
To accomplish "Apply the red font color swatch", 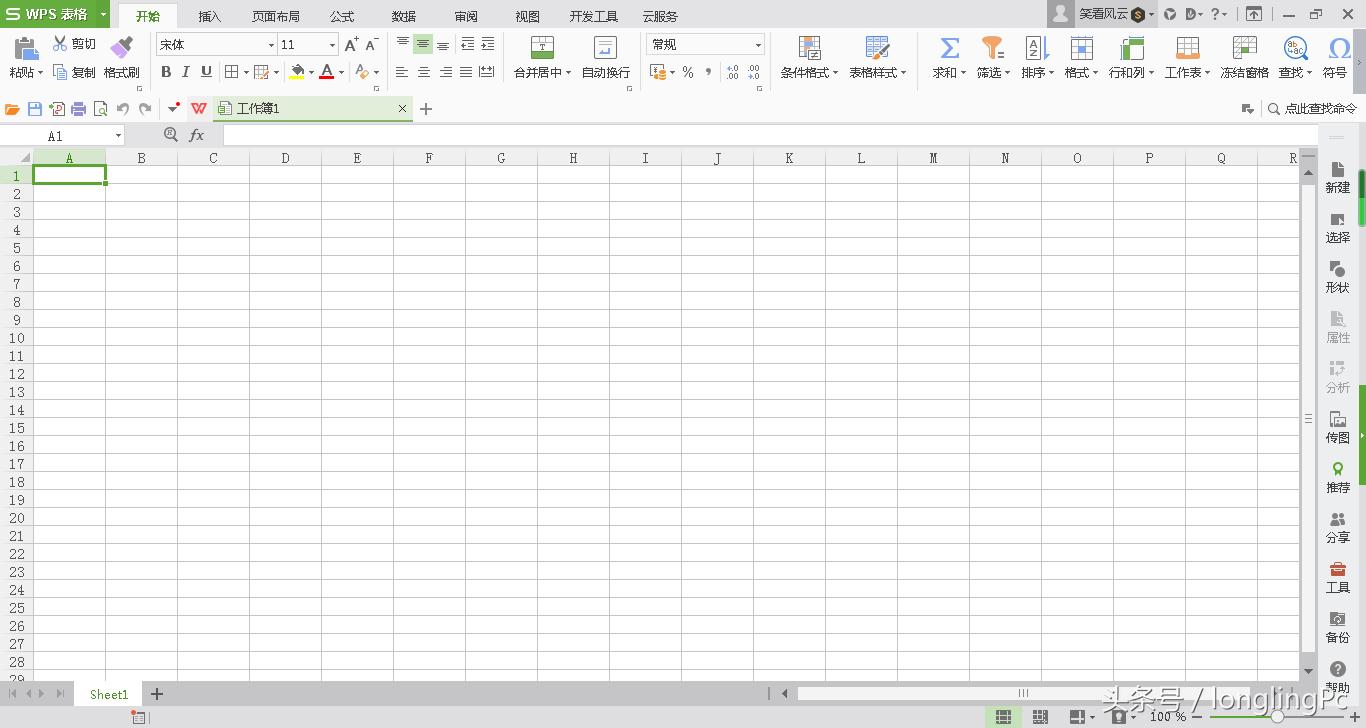I will (x=326, y=72).
